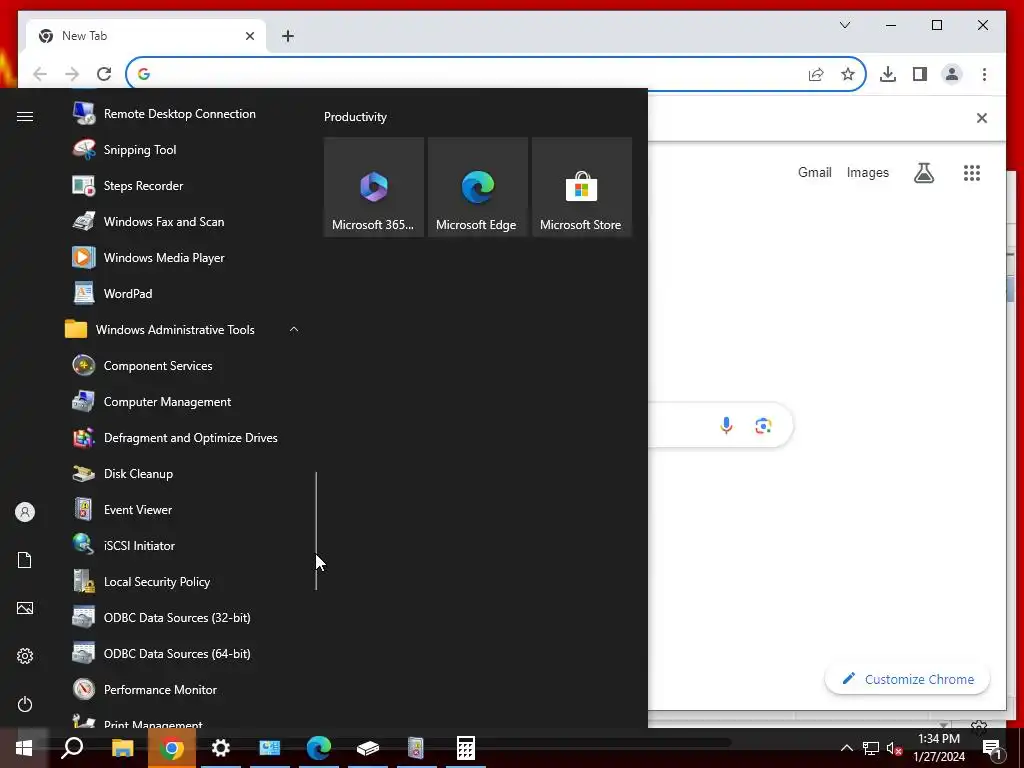The image size is (1024, 768).
Task: Click the Windows Start button
Action: 24,748
